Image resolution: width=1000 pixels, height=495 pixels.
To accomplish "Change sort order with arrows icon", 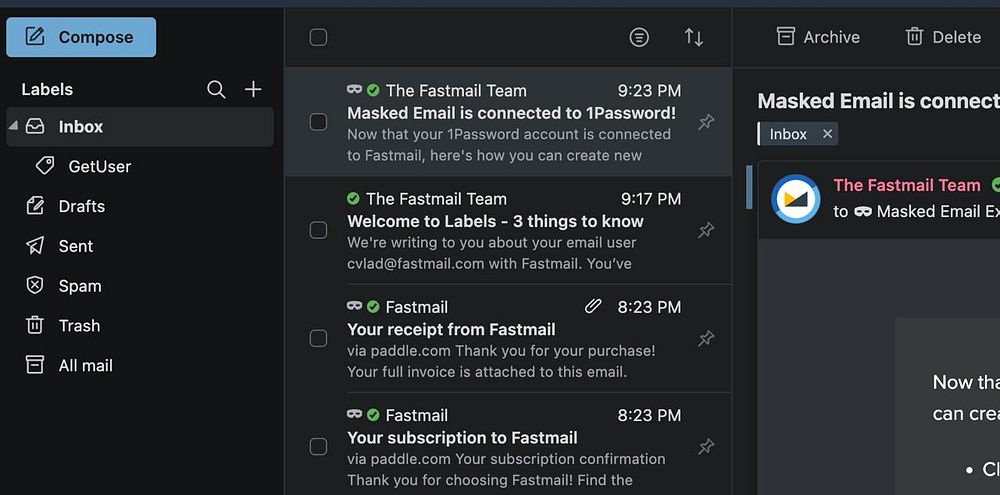I will click(x=693, y=37).
